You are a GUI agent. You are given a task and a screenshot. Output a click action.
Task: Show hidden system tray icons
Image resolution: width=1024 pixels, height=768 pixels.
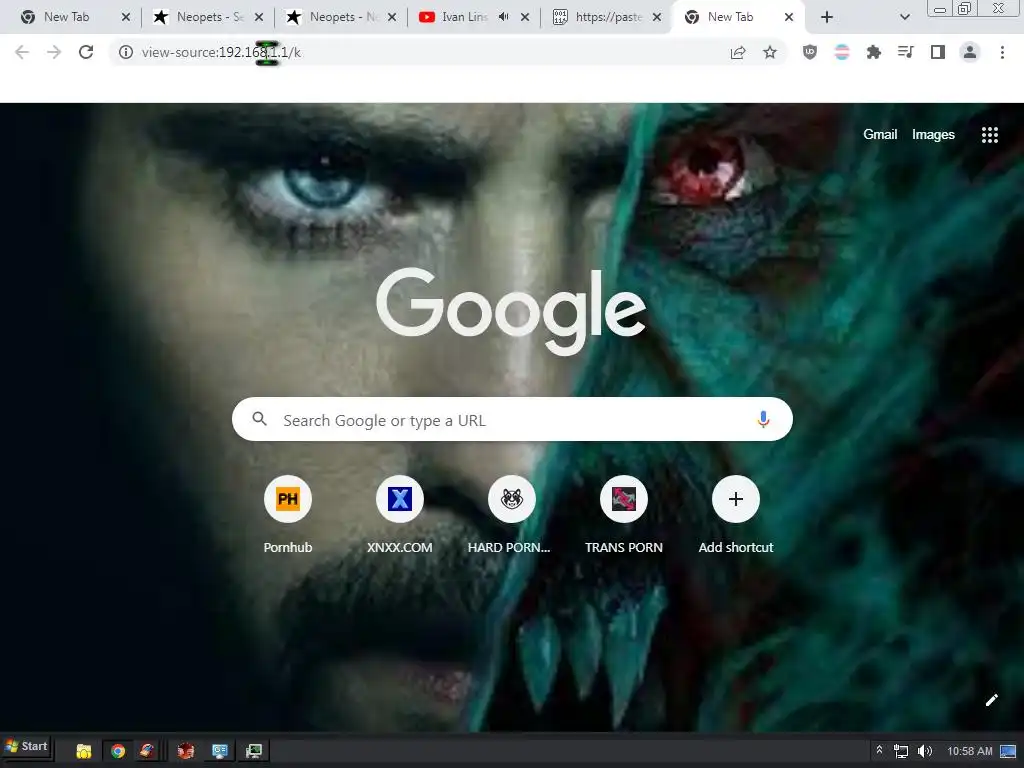[x=879, y=750]
